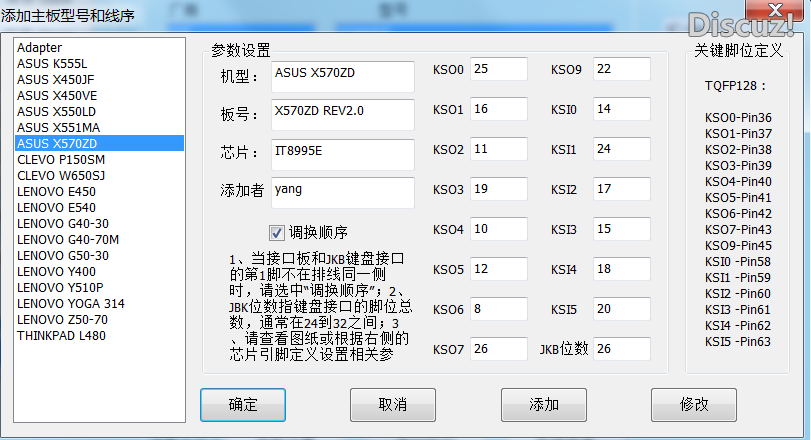Click the KSI0 -Pin58 pin definition text
The height and width of the screenshot is (440, 811).
pyautogui.click(x=738, y=262)
